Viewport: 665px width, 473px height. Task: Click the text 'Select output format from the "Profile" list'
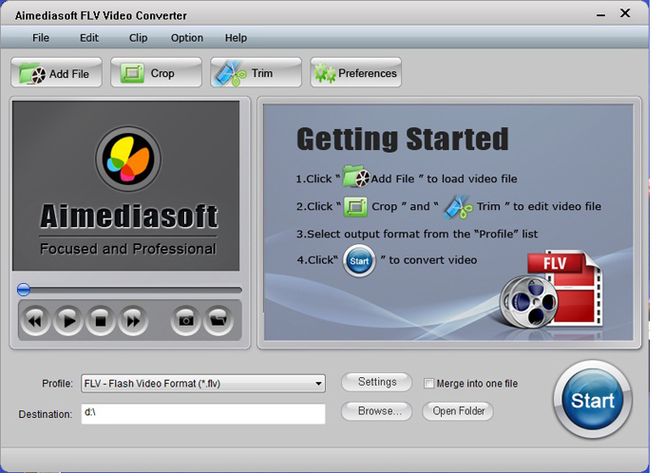coord(422,234)
